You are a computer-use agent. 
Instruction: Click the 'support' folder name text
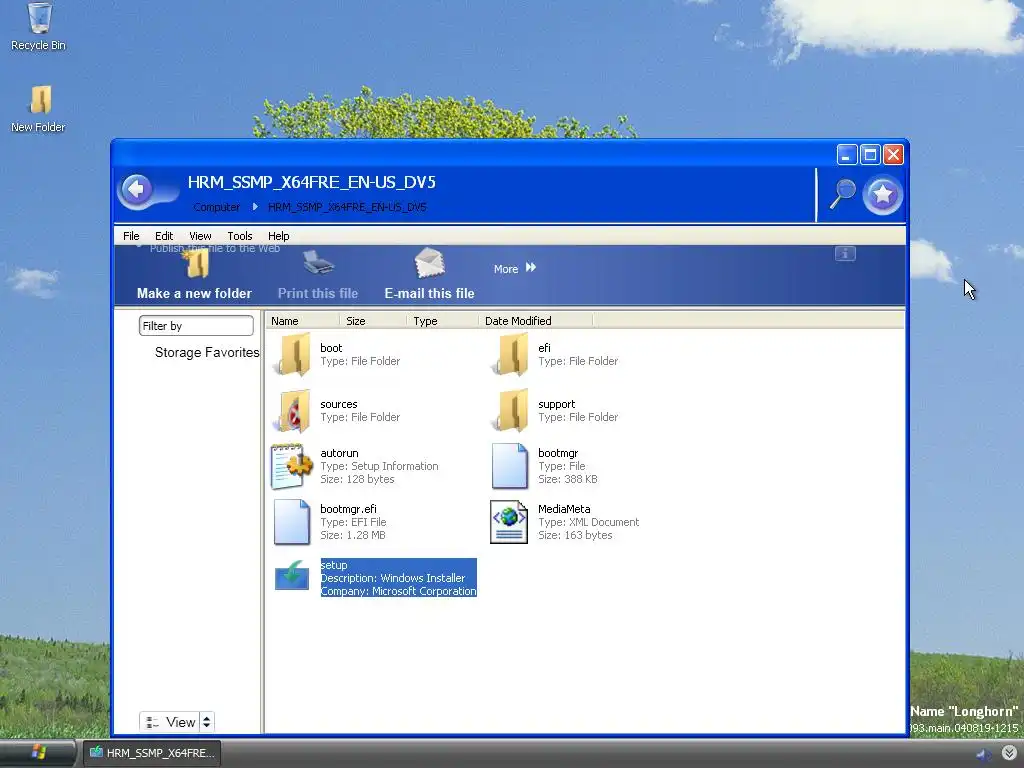pyautogui.click(x=556, y=404)
